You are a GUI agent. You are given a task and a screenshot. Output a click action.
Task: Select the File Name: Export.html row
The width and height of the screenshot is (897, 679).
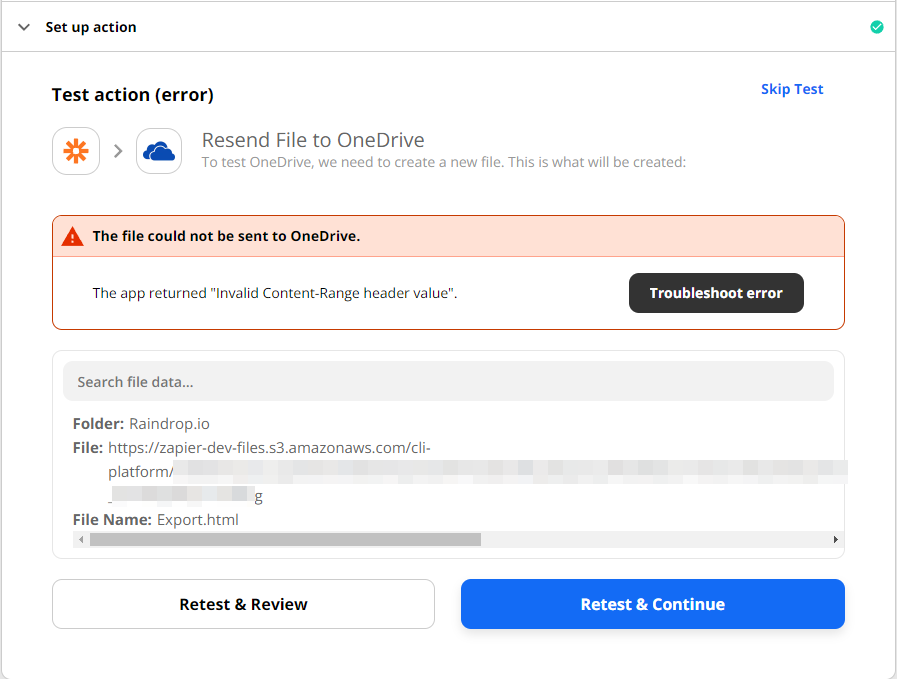click(156, 520)
